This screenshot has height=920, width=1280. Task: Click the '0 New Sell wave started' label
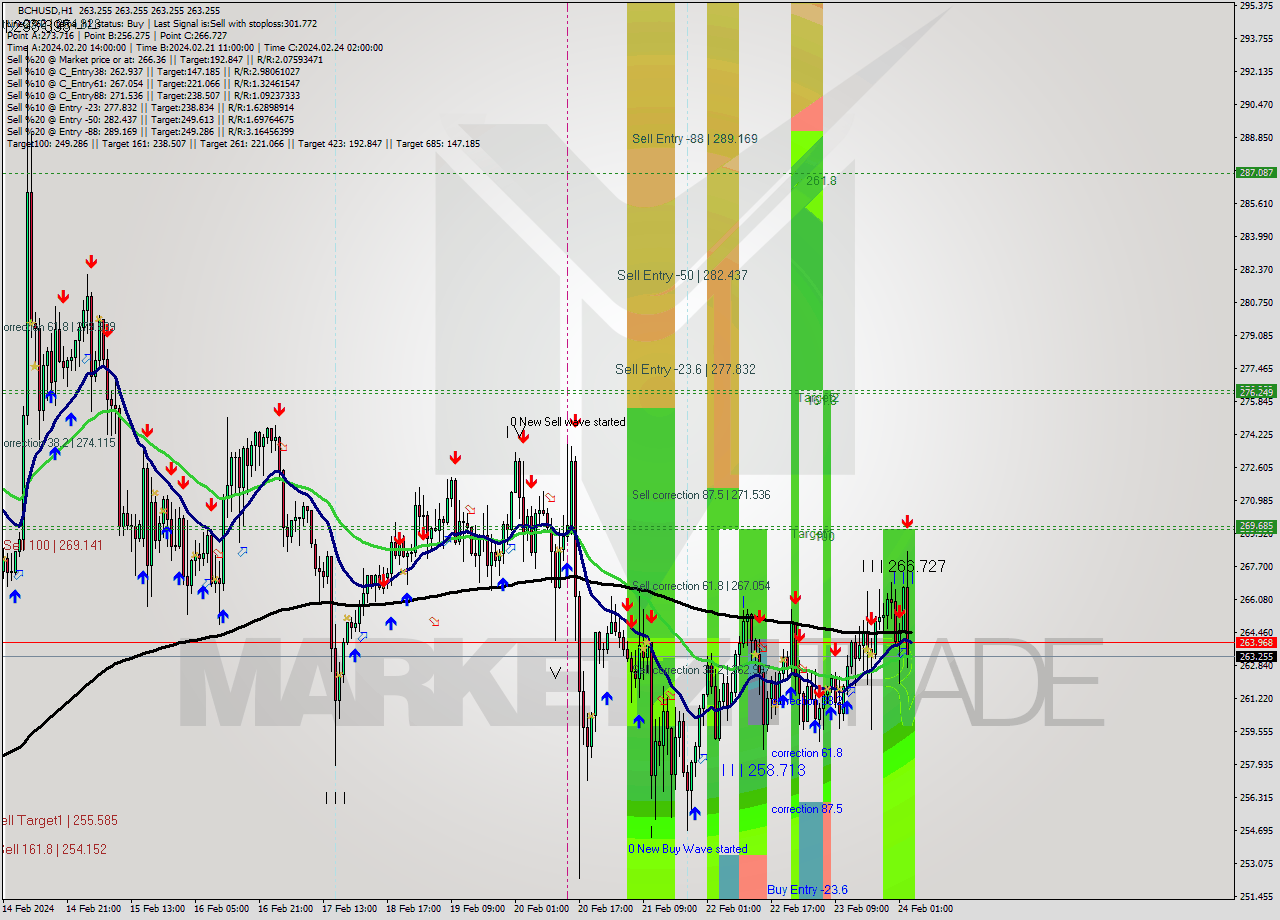pos(568,422)
